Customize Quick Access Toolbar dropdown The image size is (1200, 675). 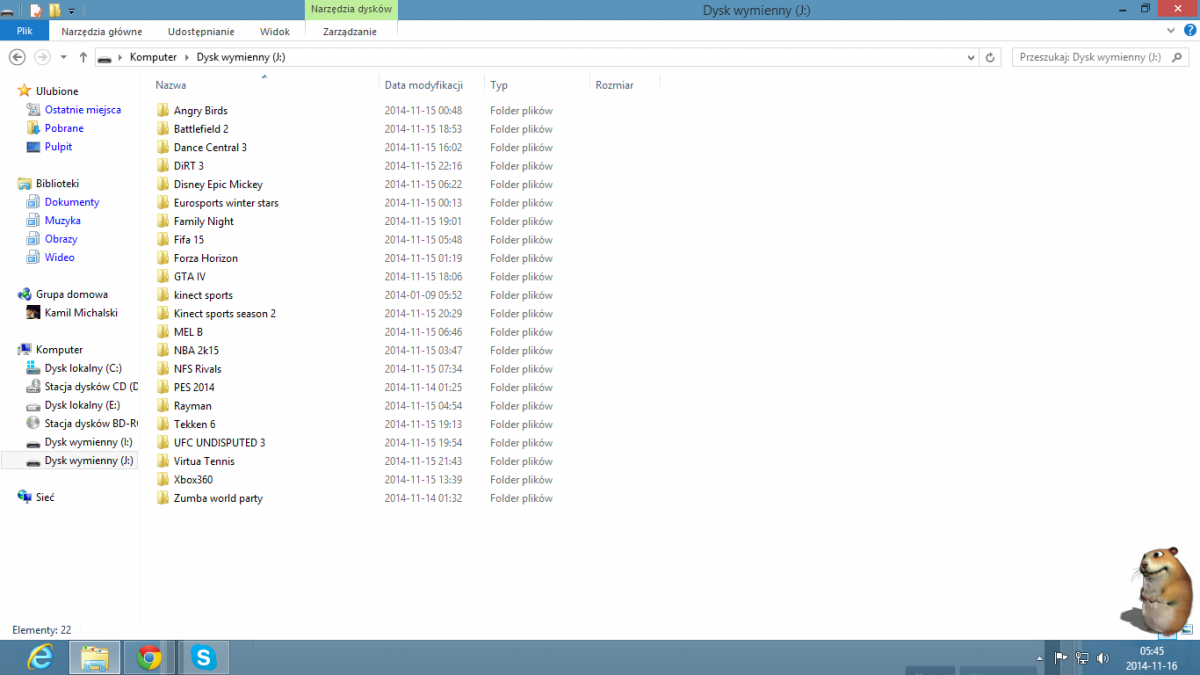tap(71, 12)
